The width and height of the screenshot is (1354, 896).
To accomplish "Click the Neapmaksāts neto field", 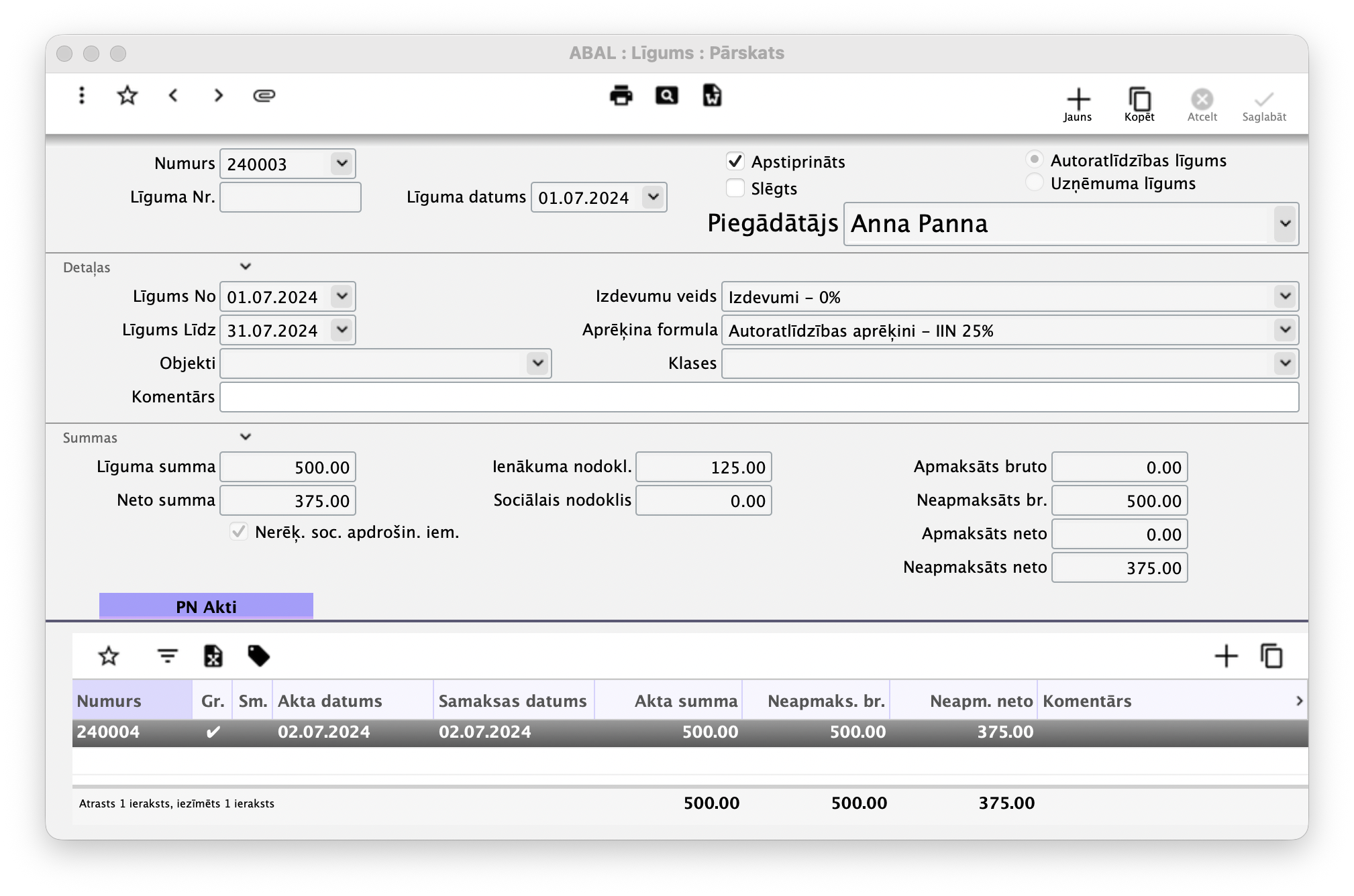I will click(1120, 567).
